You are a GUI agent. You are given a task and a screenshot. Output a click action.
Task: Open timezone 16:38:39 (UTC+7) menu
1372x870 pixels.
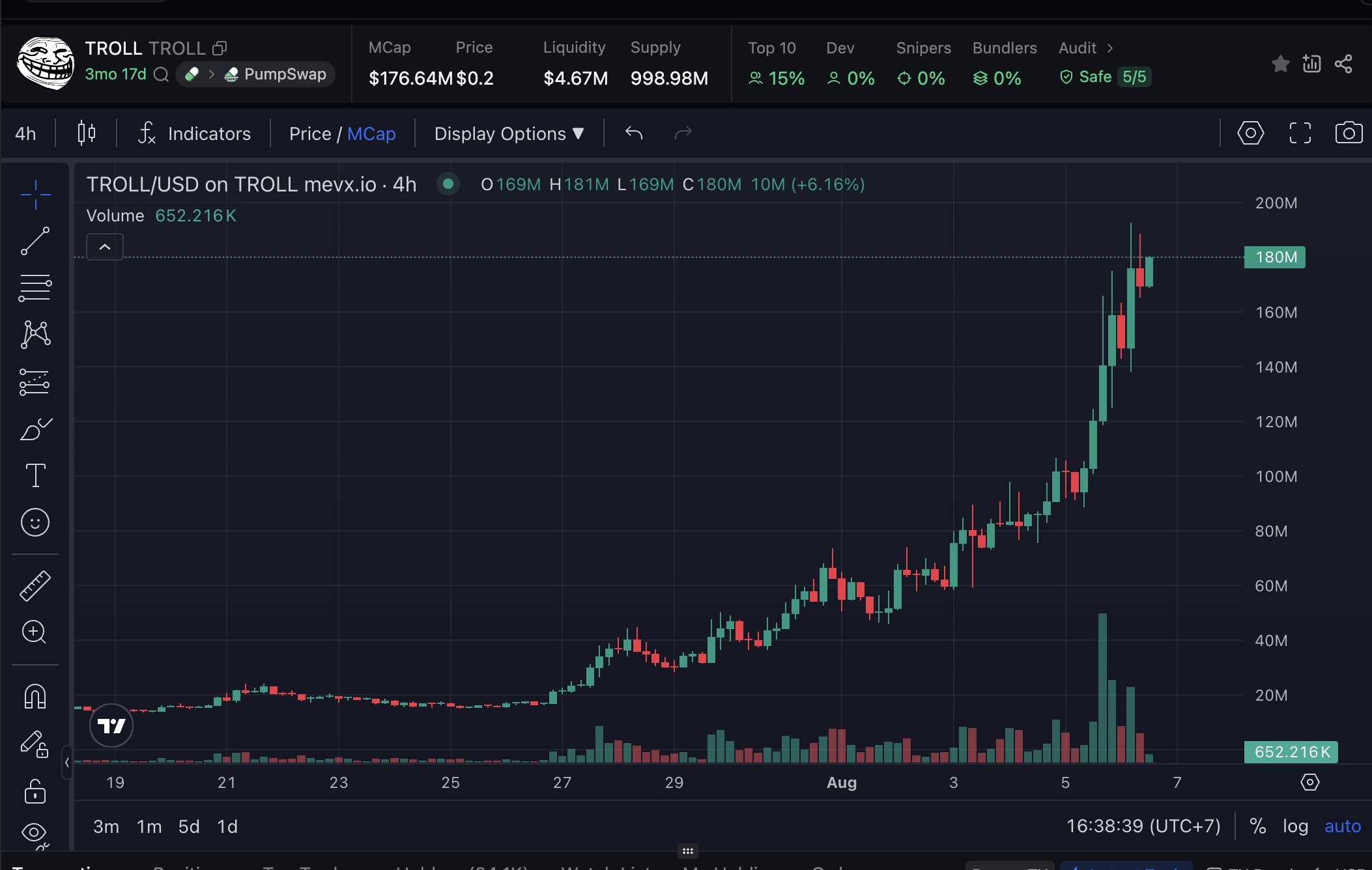pos(1143,826)
